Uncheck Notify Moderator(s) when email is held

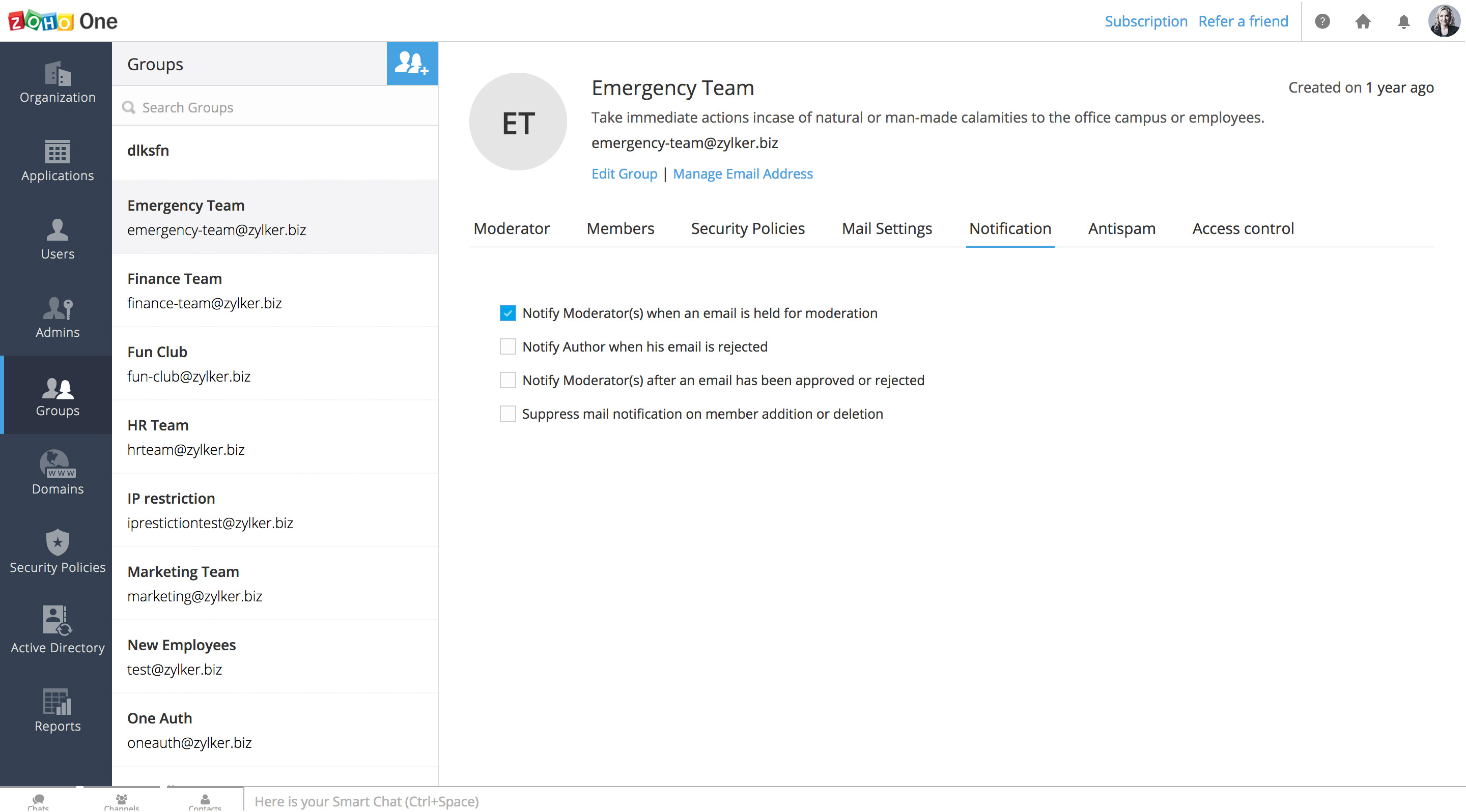coord(508,313)
